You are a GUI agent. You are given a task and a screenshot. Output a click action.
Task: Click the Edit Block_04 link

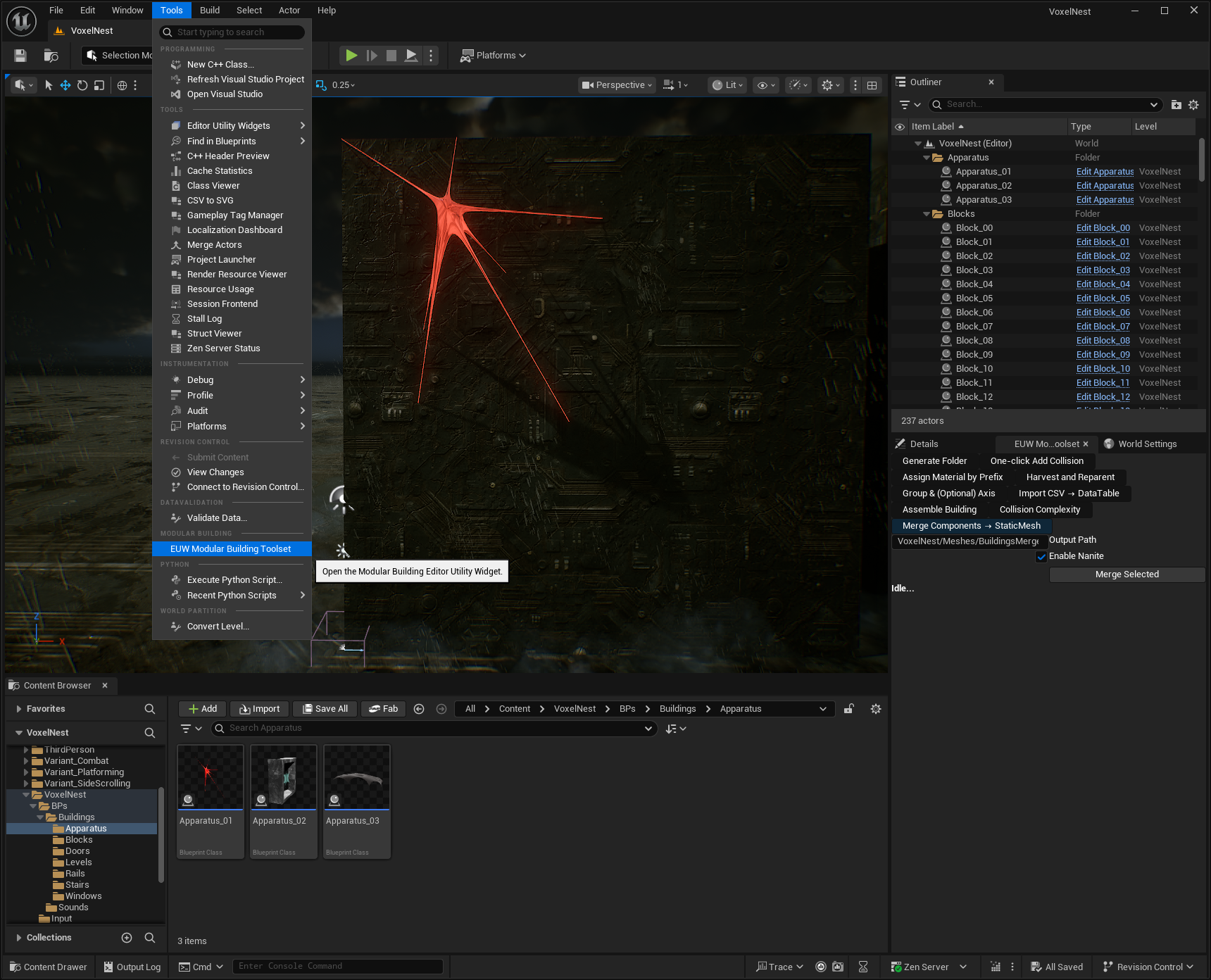1103,284
